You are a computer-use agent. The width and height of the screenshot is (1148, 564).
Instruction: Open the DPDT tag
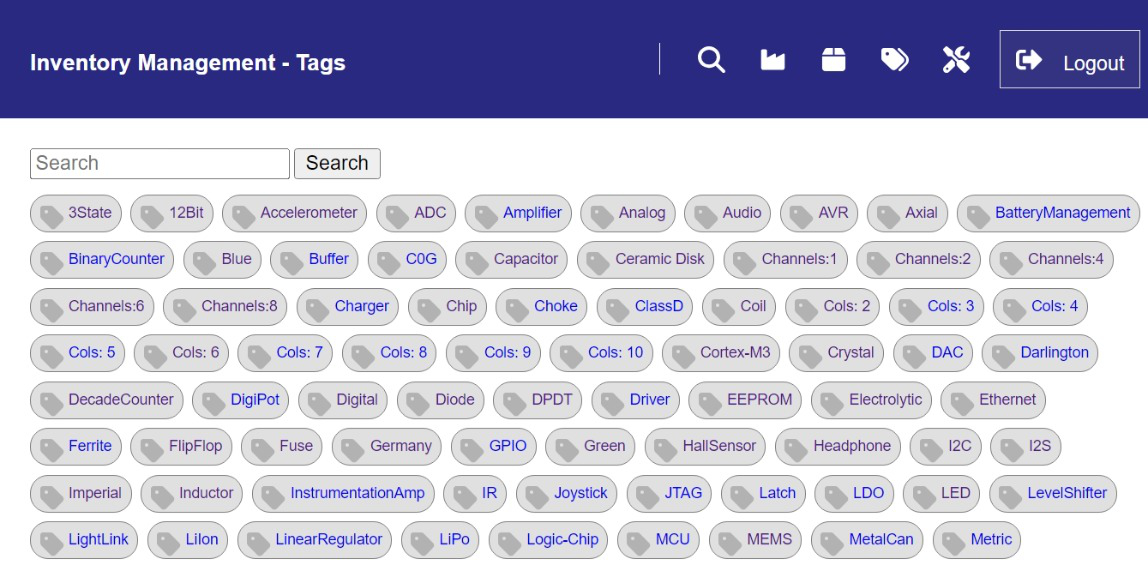[x=537, y=400]
